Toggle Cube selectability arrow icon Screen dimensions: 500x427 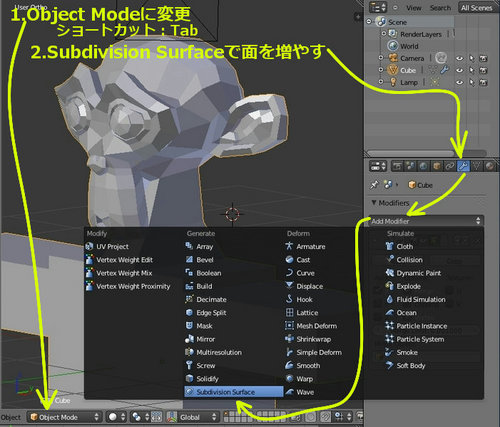click(x=472, y=70)
